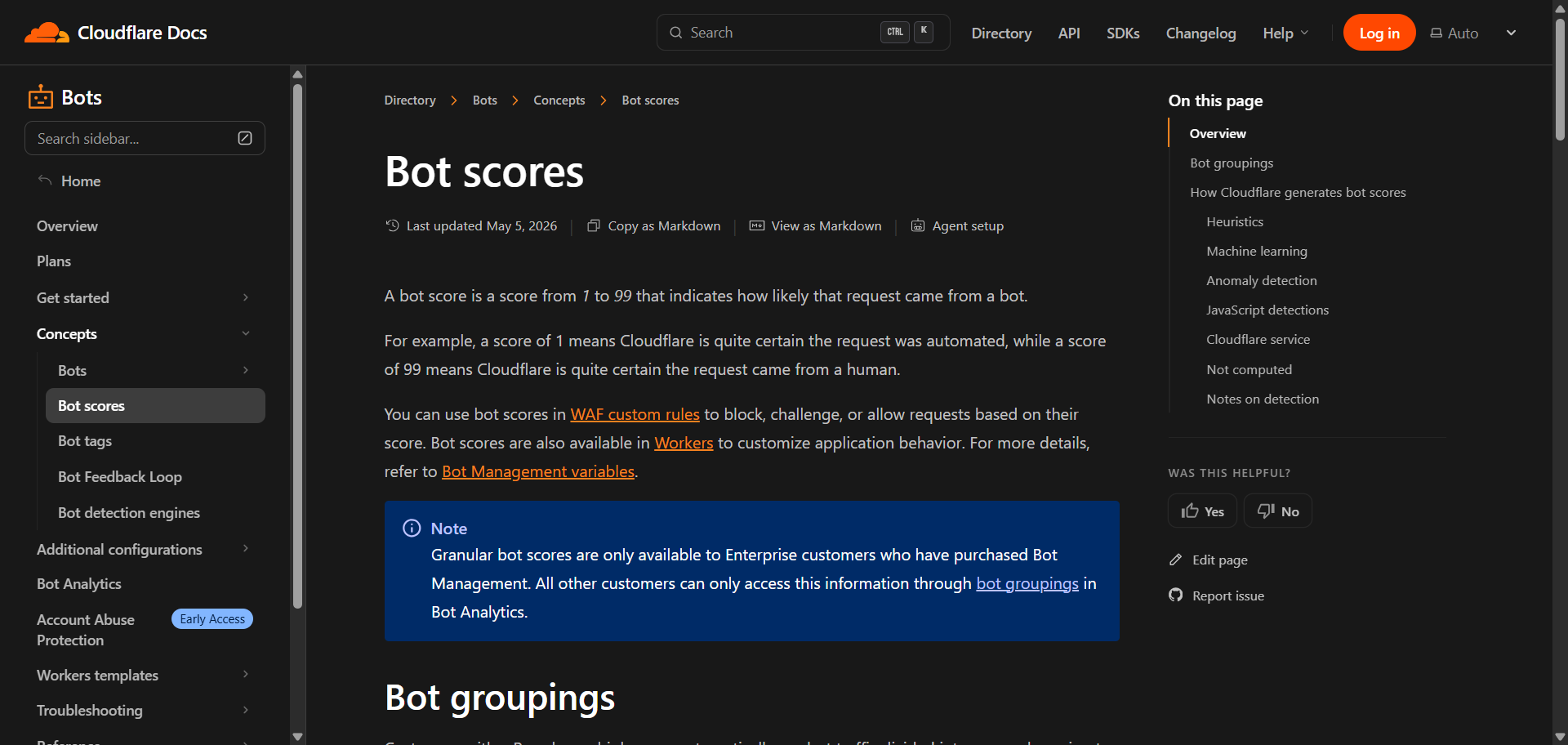Open Directory in top navigation
The image size is (1568, 745).
(x=1001, y=33)
